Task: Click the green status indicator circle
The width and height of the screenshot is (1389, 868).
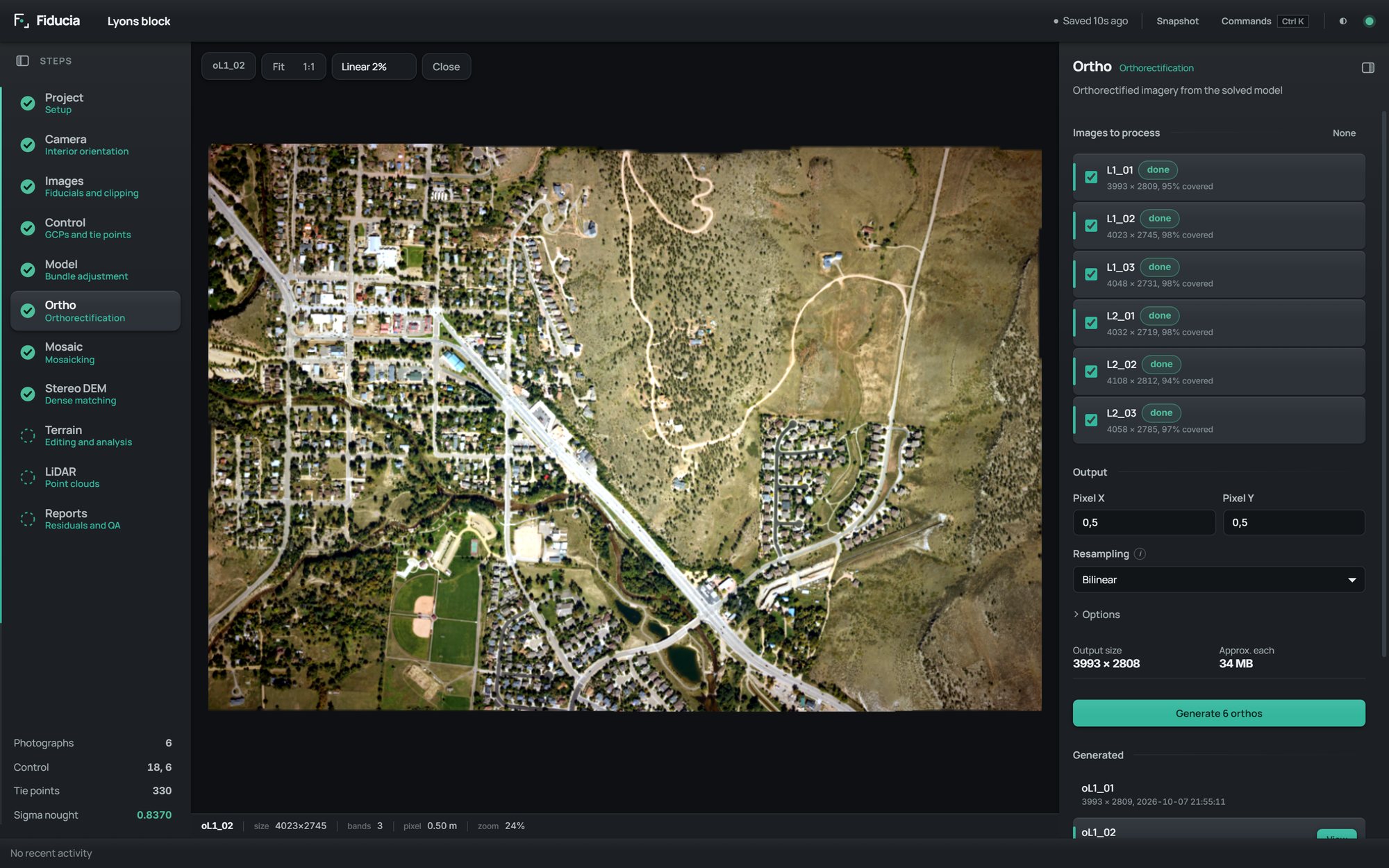Action: click(1370, 21)
